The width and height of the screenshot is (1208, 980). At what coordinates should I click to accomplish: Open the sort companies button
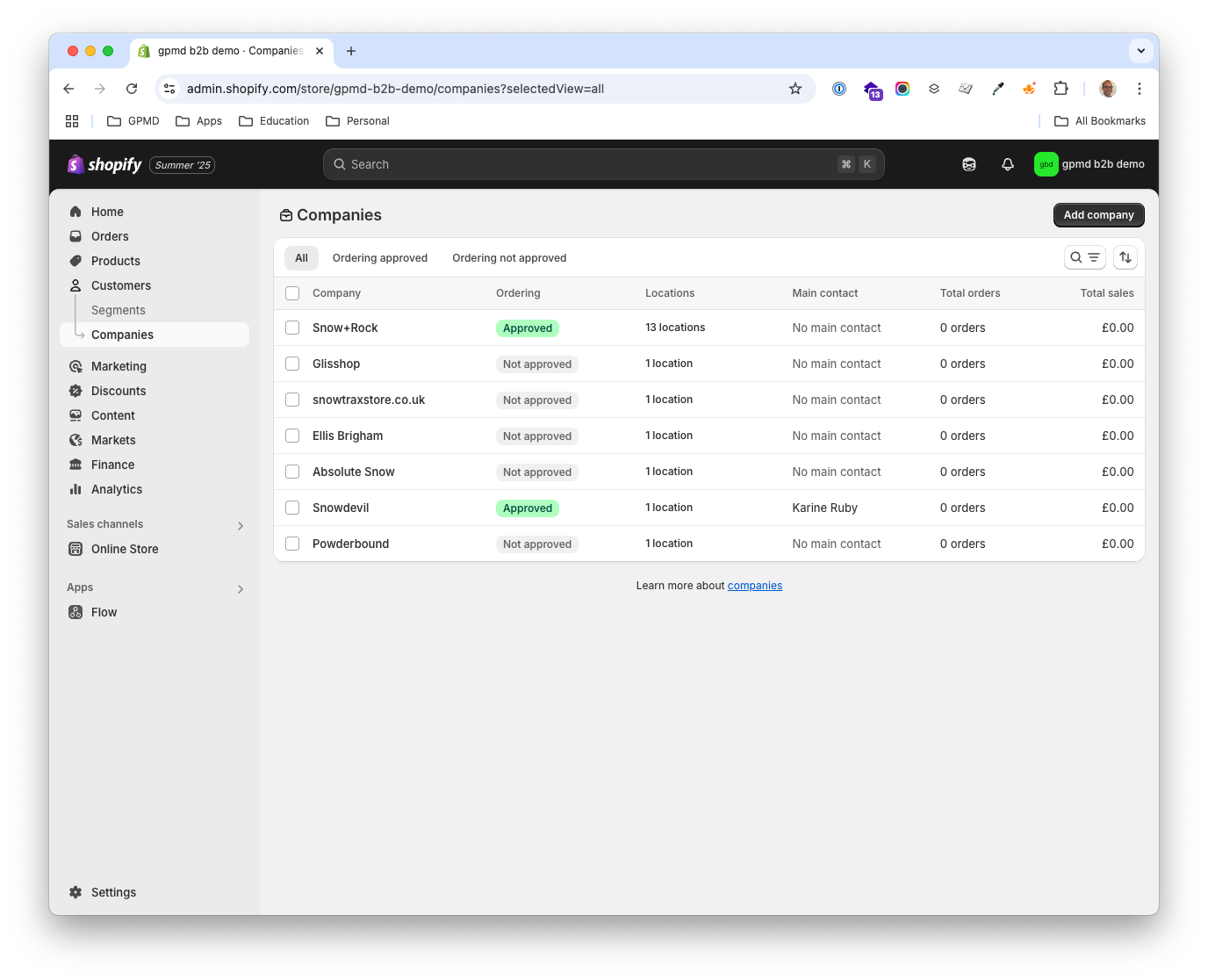tap(1125, 257)
